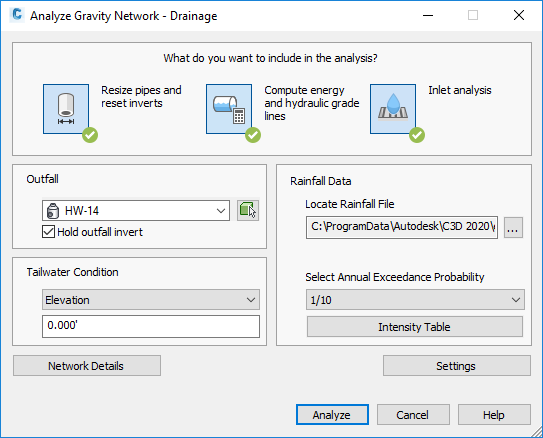Browse for rainfall file with ellipsis button
This screenshot has height=438, width=543.
coord(513,227)
